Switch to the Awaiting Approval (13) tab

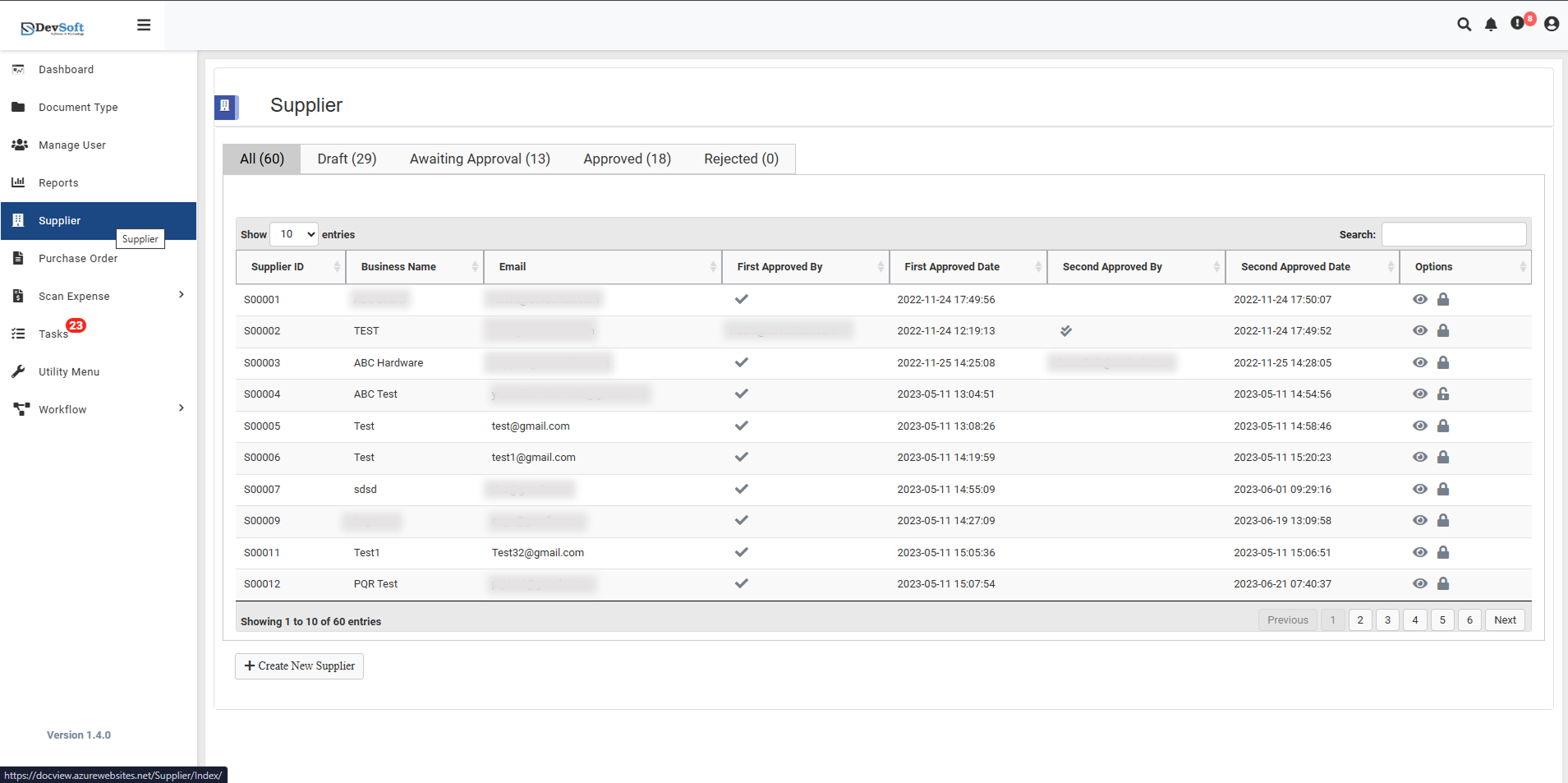click(x=480, y=159)
